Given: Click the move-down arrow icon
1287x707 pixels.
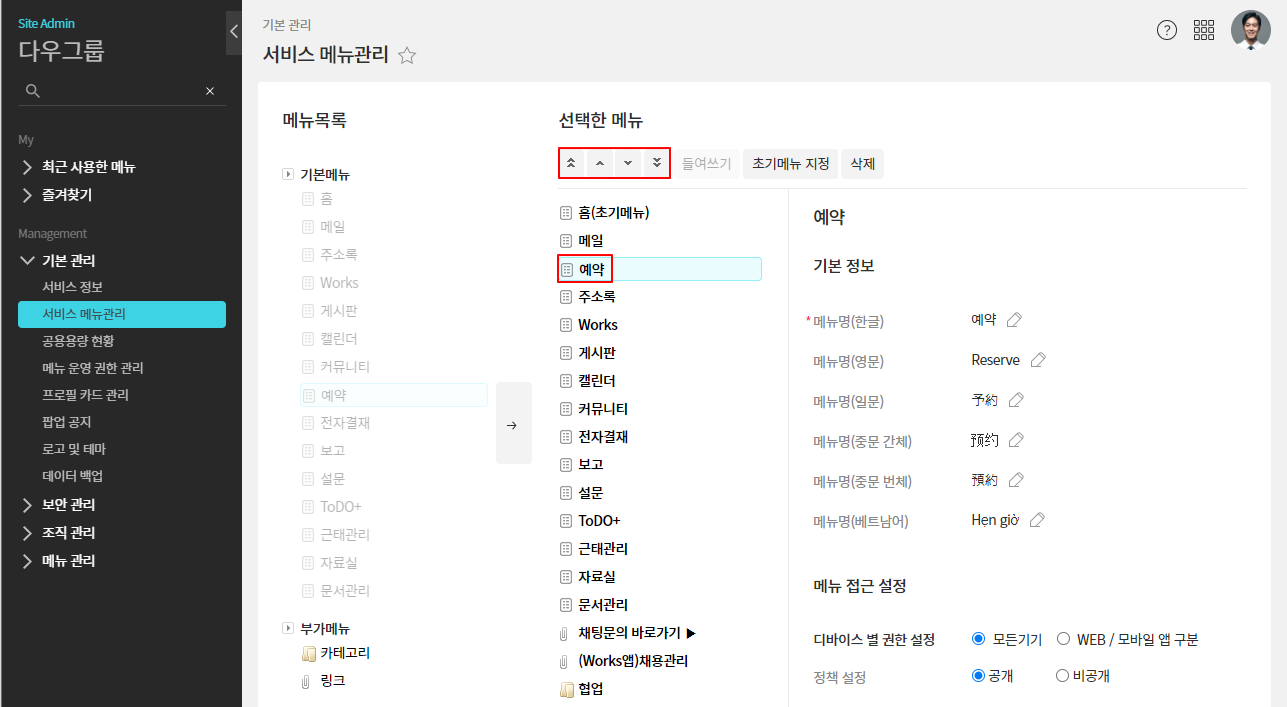Looking at the screenshot, I should pyautogui.click(x=628, y=163).
